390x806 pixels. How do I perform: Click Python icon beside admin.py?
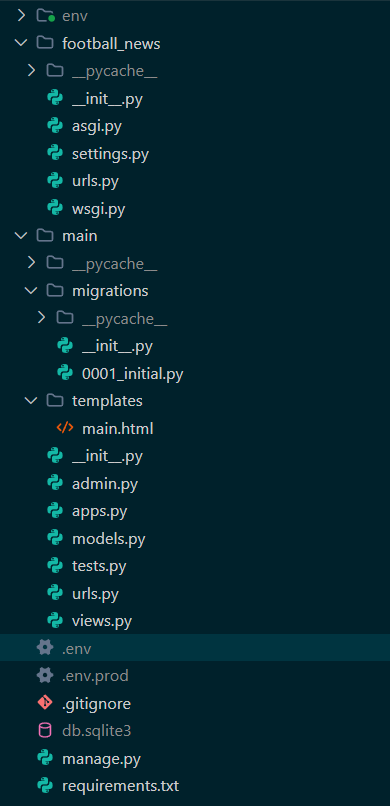[x=55, y=483]
